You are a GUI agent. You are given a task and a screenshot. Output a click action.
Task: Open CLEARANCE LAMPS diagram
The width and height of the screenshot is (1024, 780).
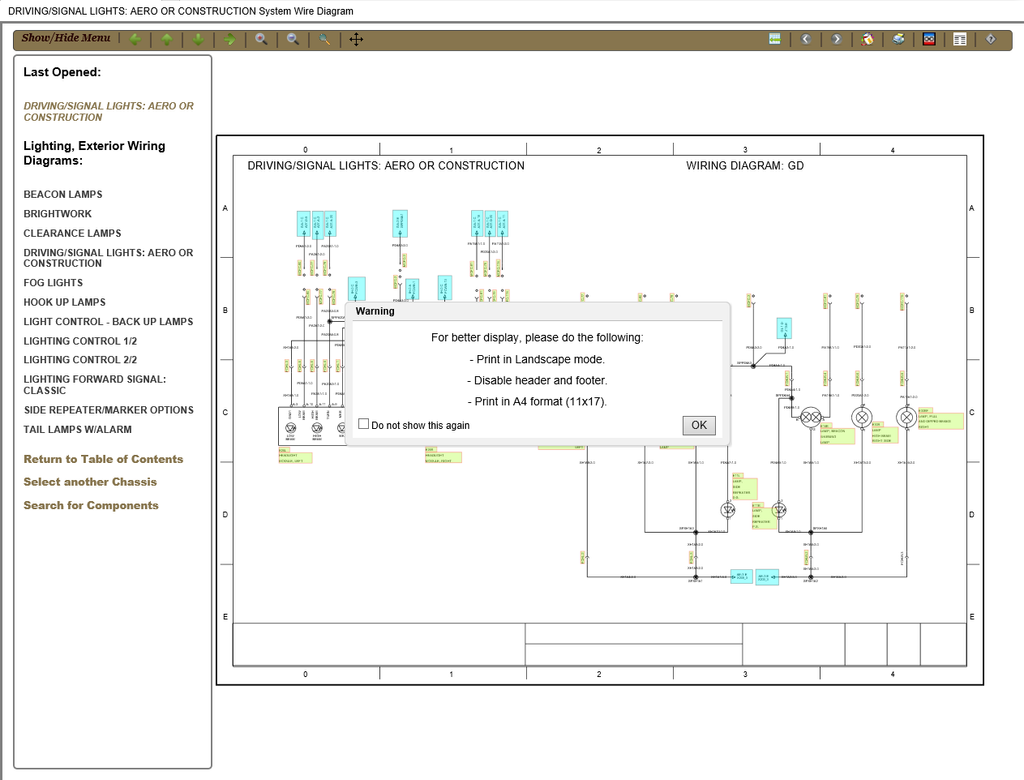[x=72, y=233]
